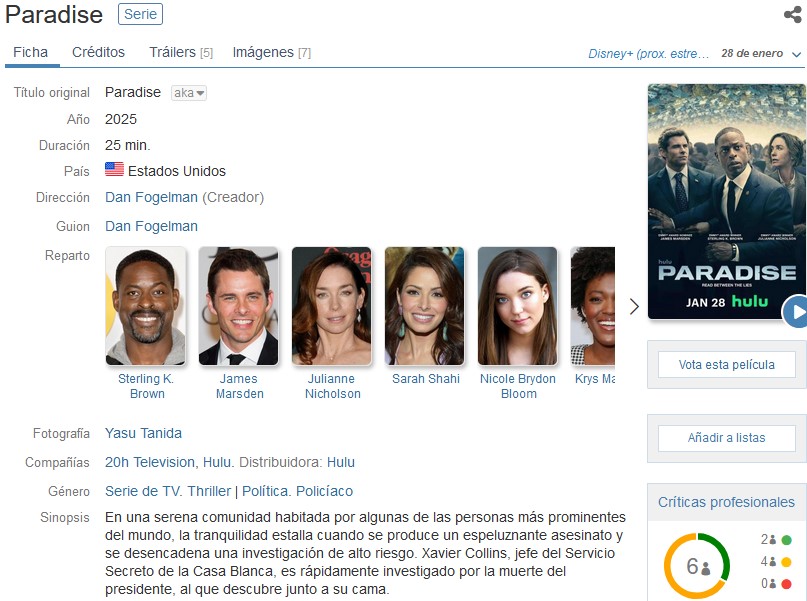Play the trailer from the poster play button
807x601 pixels.
[796, 312]
